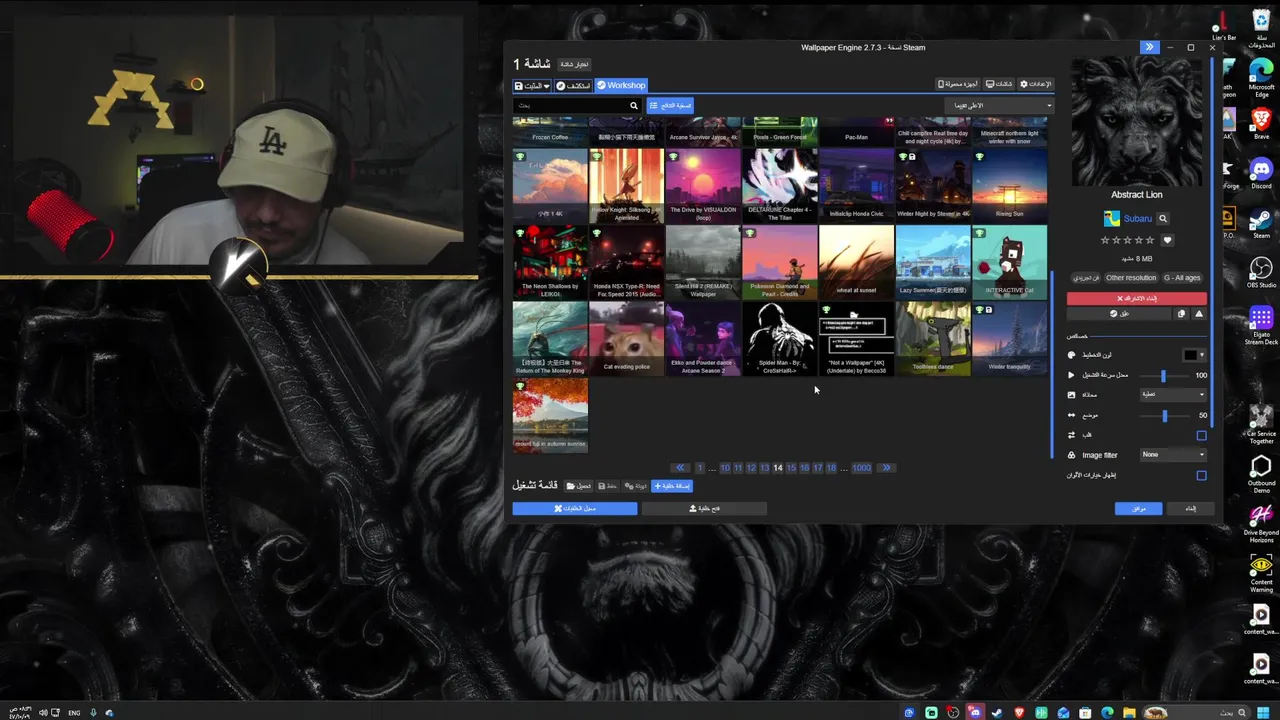Select the Hollow Knight Silksong wallpaper thumbnail
This screenshot has height=720, width=1280.
click(x=626, y=185)
